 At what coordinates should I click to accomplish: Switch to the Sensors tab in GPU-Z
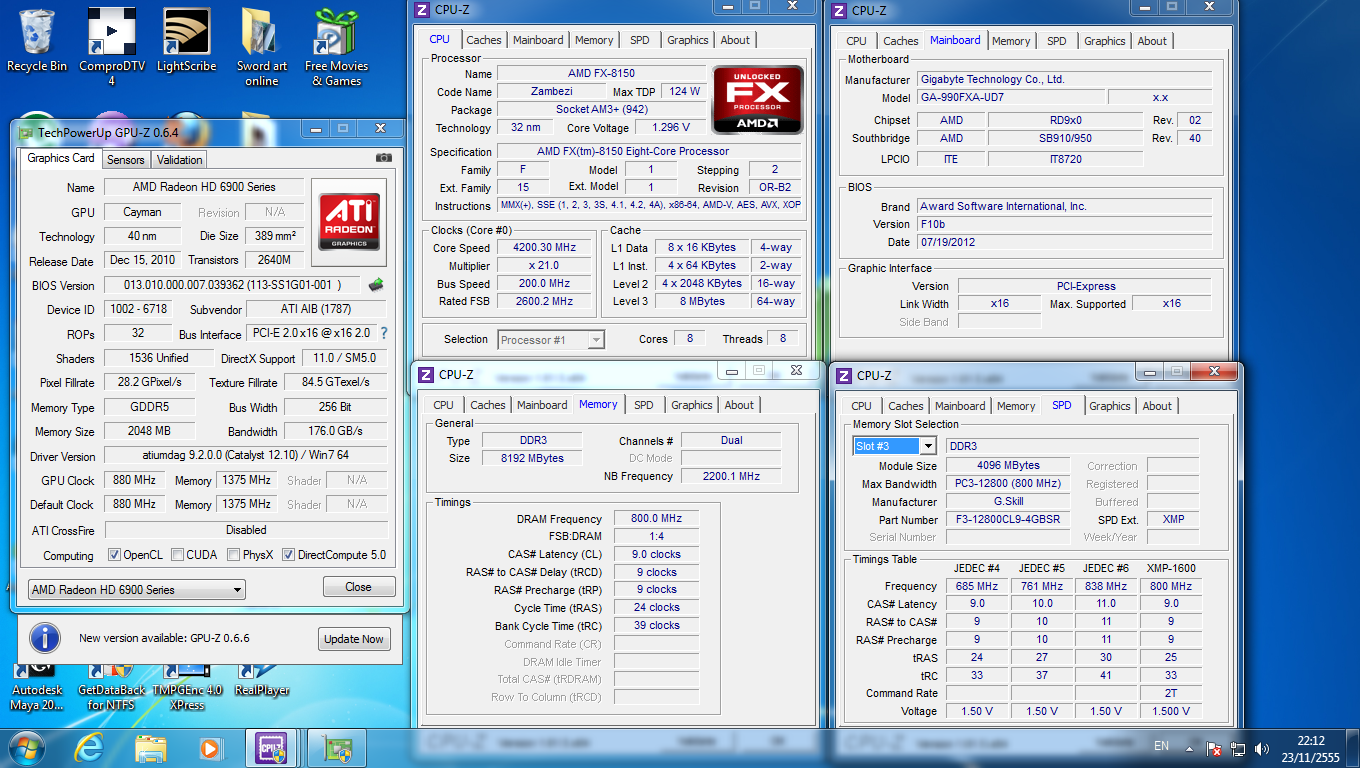pyautogui.click(x=126, y=160)
